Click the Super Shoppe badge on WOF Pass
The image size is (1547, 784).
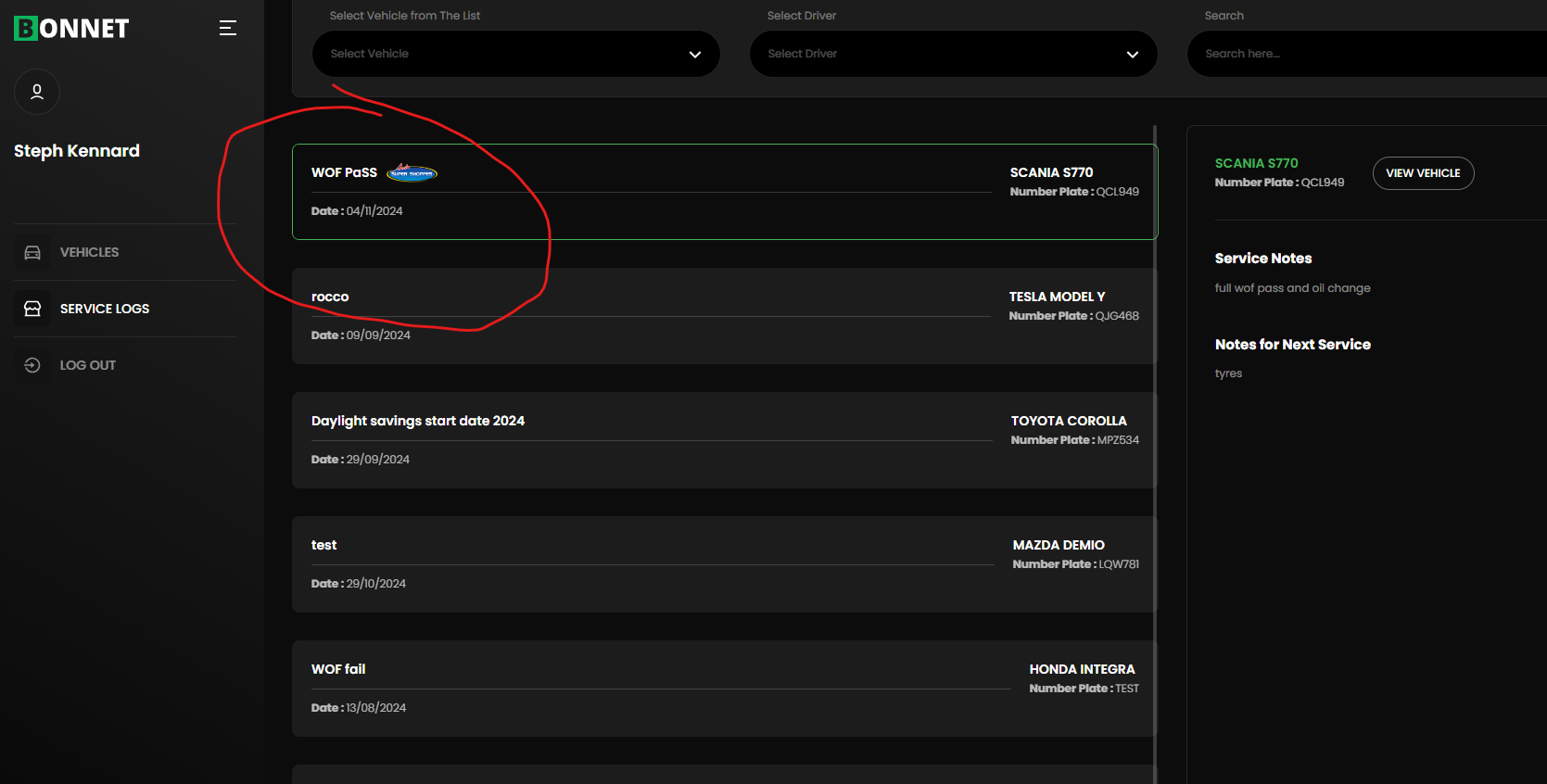[412, 173]
